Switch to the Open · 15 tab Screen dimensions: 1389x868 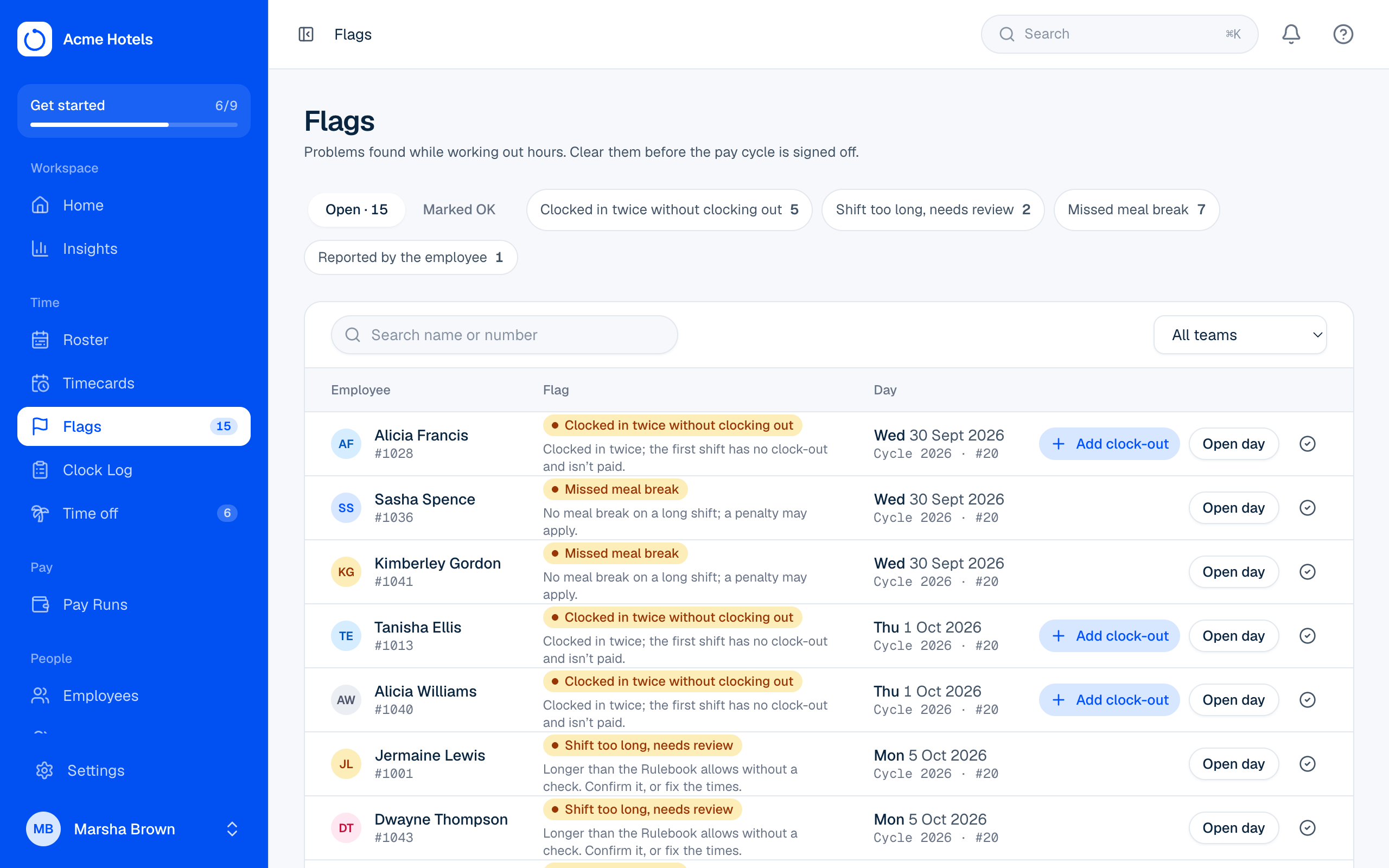pos(356,209)
